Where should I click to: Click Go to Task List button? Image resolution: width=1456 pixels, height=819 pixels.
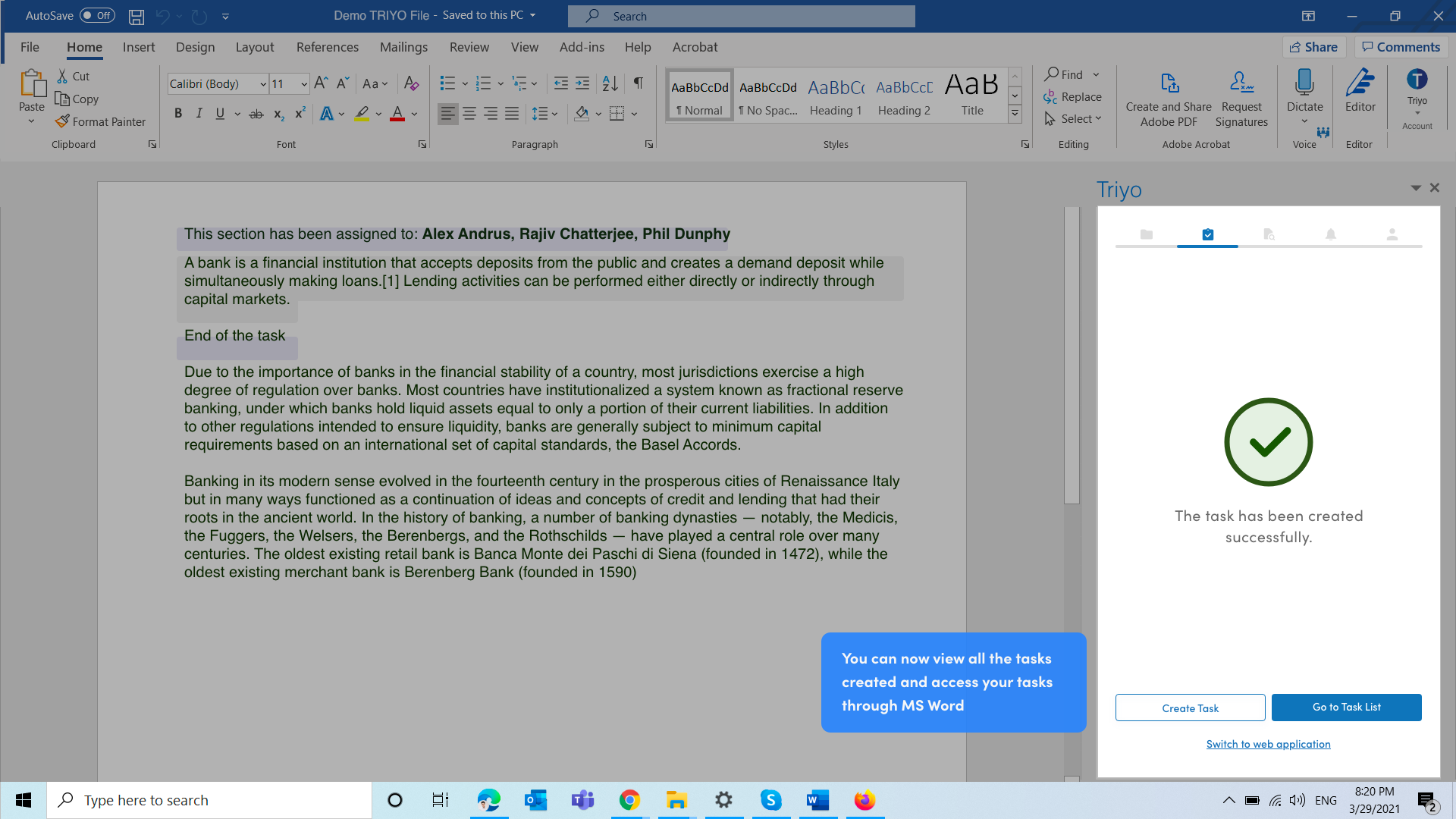pos(1346,708)
